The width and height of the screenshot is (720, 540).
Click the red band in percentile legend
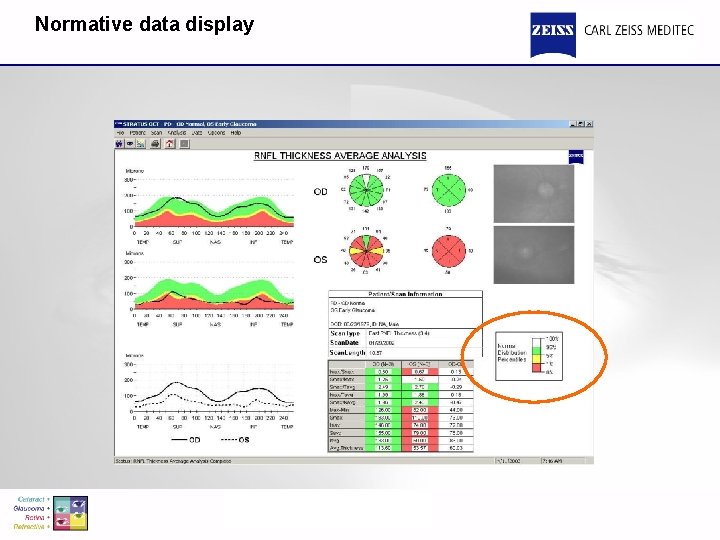[x=537, y=367]
